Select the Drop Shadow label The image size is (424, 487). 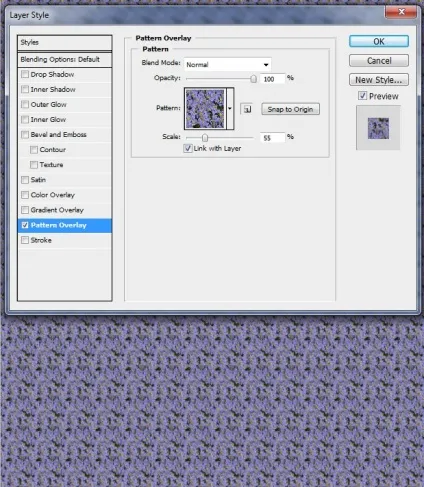pyautogui.click(x=52, y=74)
